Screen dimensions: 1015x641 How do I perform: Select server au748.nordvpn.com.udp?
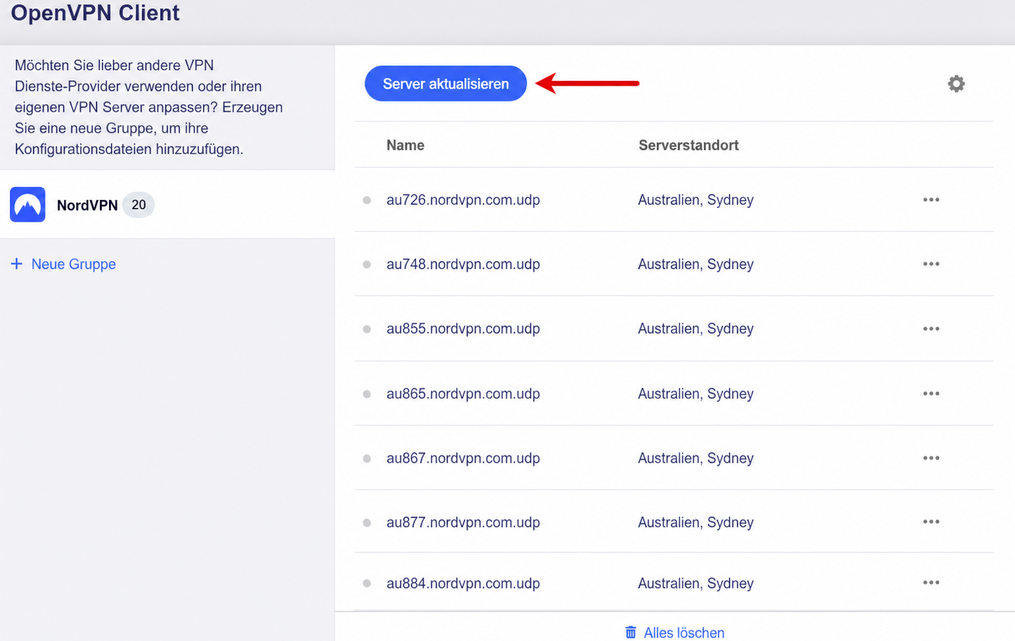463,264
